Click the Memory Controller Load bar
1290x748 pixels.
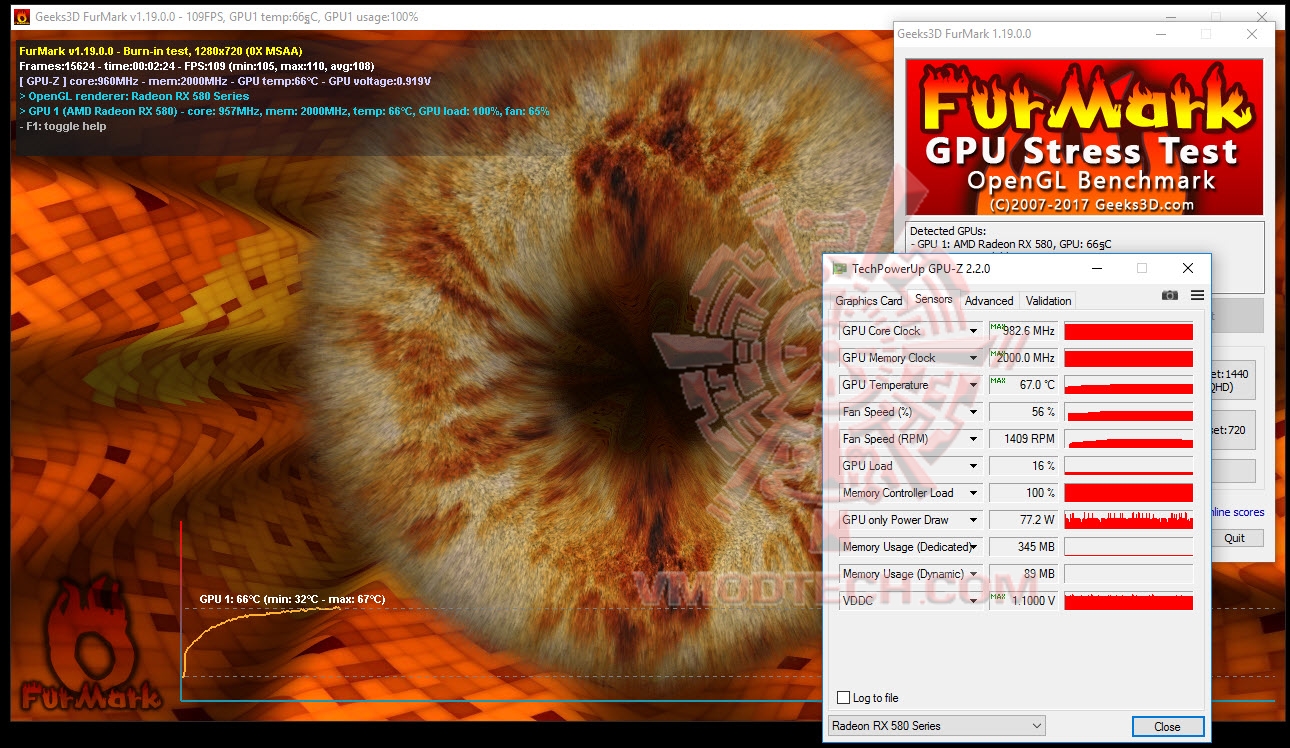[x=1128, y=492]
